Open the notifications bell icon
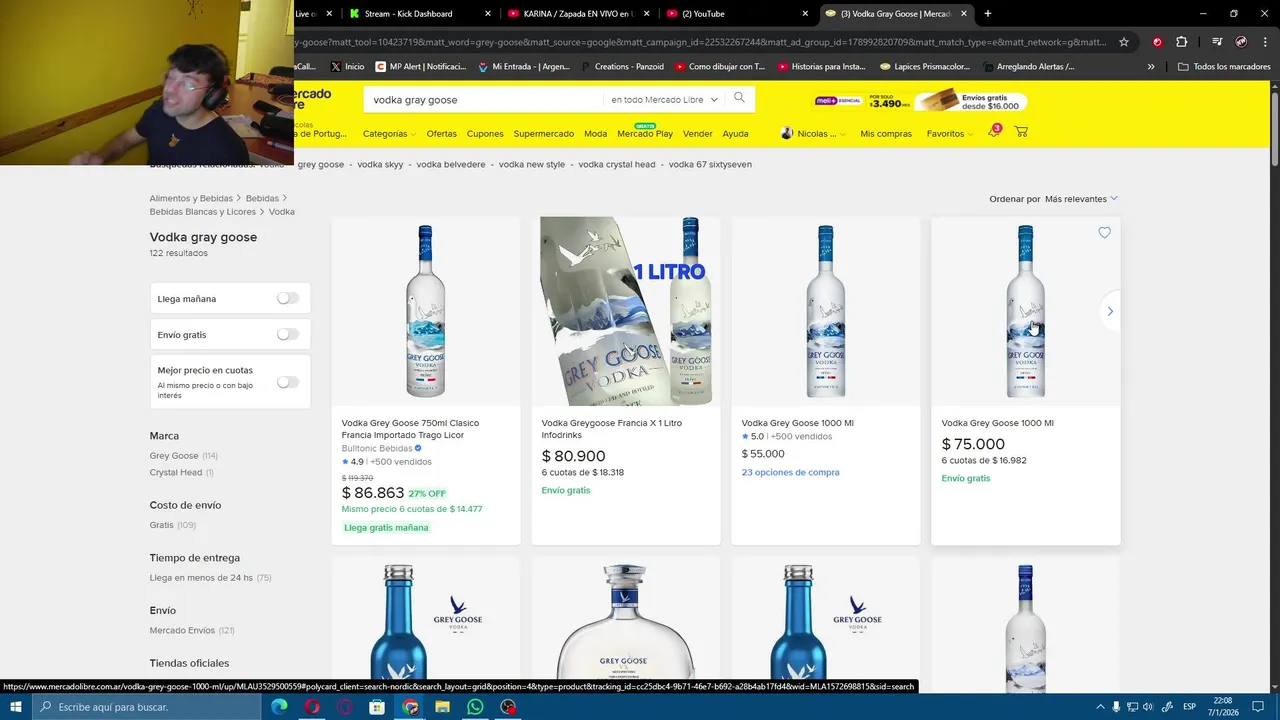Screen dimensions: 1280x720 [x=994, y=132]
